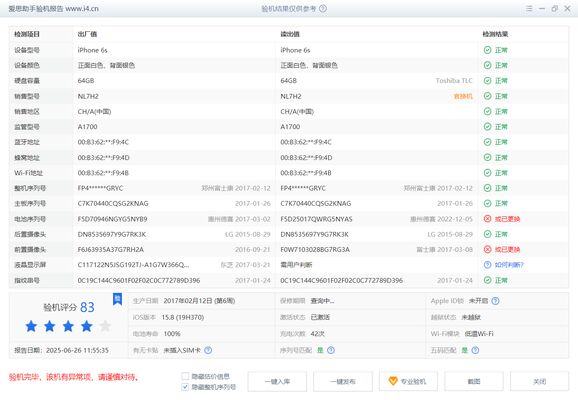Click green check icon in 蜂窝地址 row
Viewport: 578px width, 400px height.
[487, 157]
